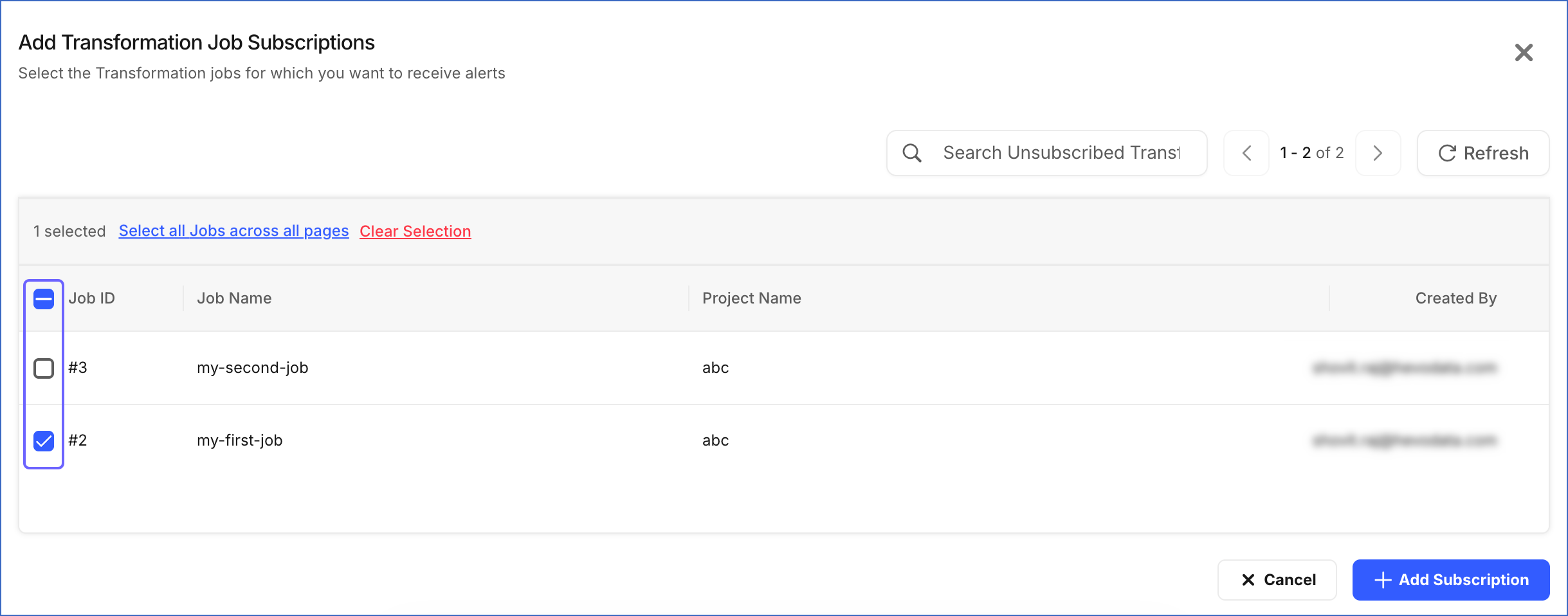Check the box for job #3
The height and width of the screenshot is (616, 1568).
click(44, 368)
